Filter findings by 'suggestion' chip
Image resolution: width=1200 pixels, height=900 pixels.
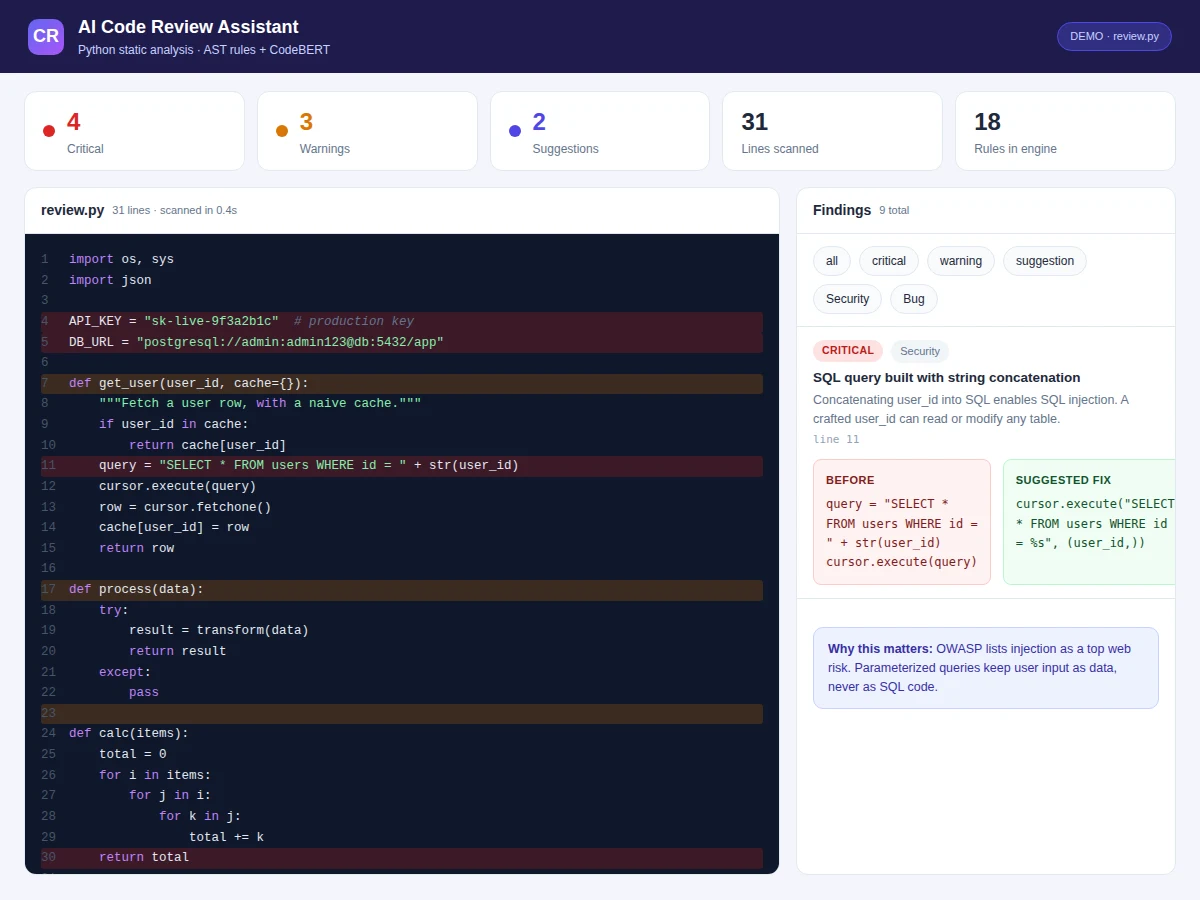(1045, 261)
